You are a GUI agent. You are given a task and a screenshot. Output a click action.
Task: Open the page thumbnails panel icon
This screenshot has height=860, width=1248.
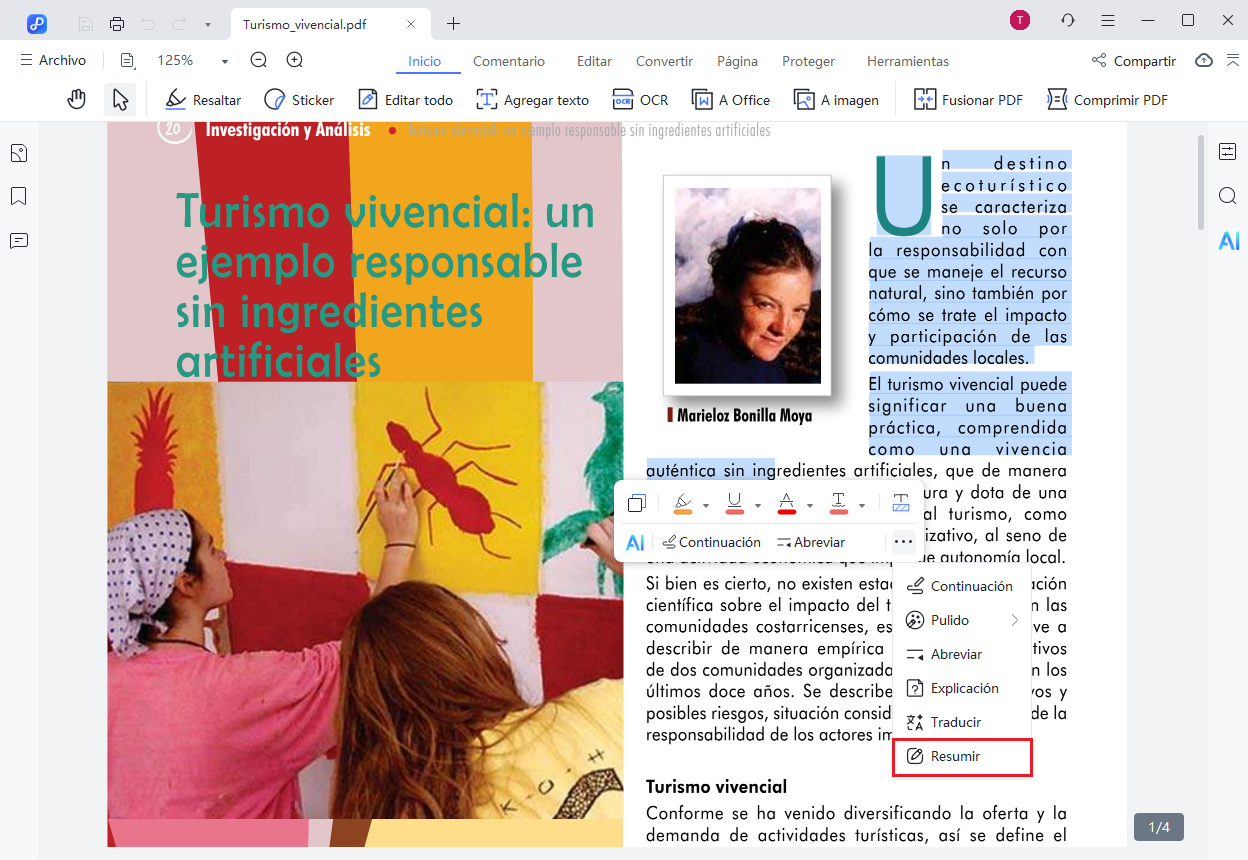(x=18, y=153)
